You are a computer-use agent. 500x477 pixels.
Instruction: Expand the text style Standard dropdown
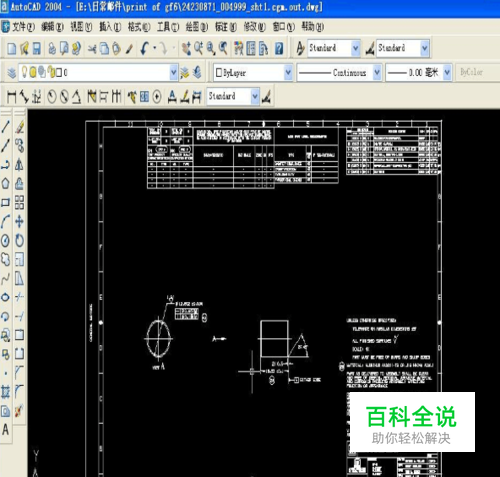pyautogui.click(x=356, y=49)
